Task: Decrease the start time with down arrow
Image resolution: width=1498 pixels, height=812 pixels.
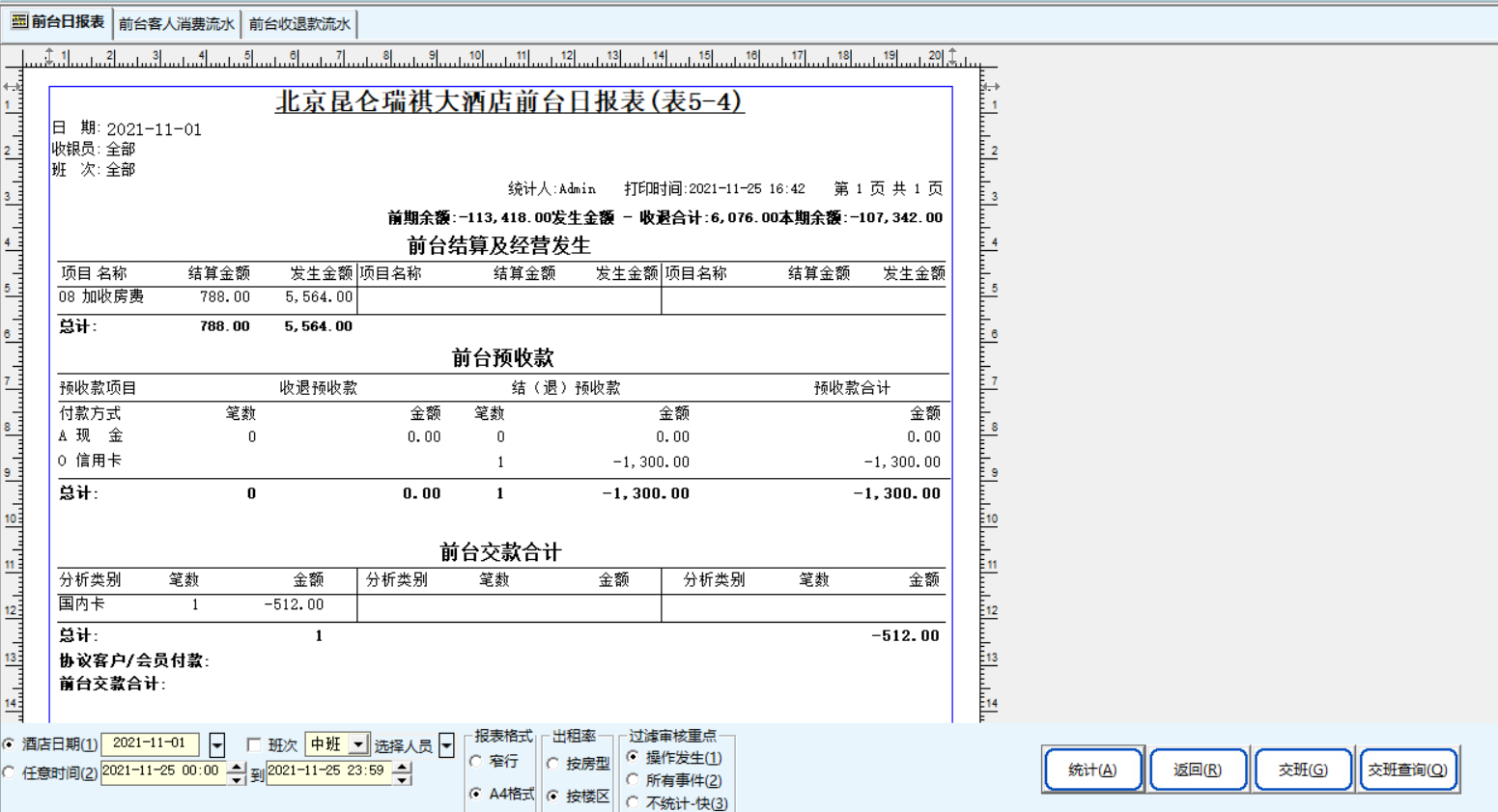Action: [x=237, y=778]
